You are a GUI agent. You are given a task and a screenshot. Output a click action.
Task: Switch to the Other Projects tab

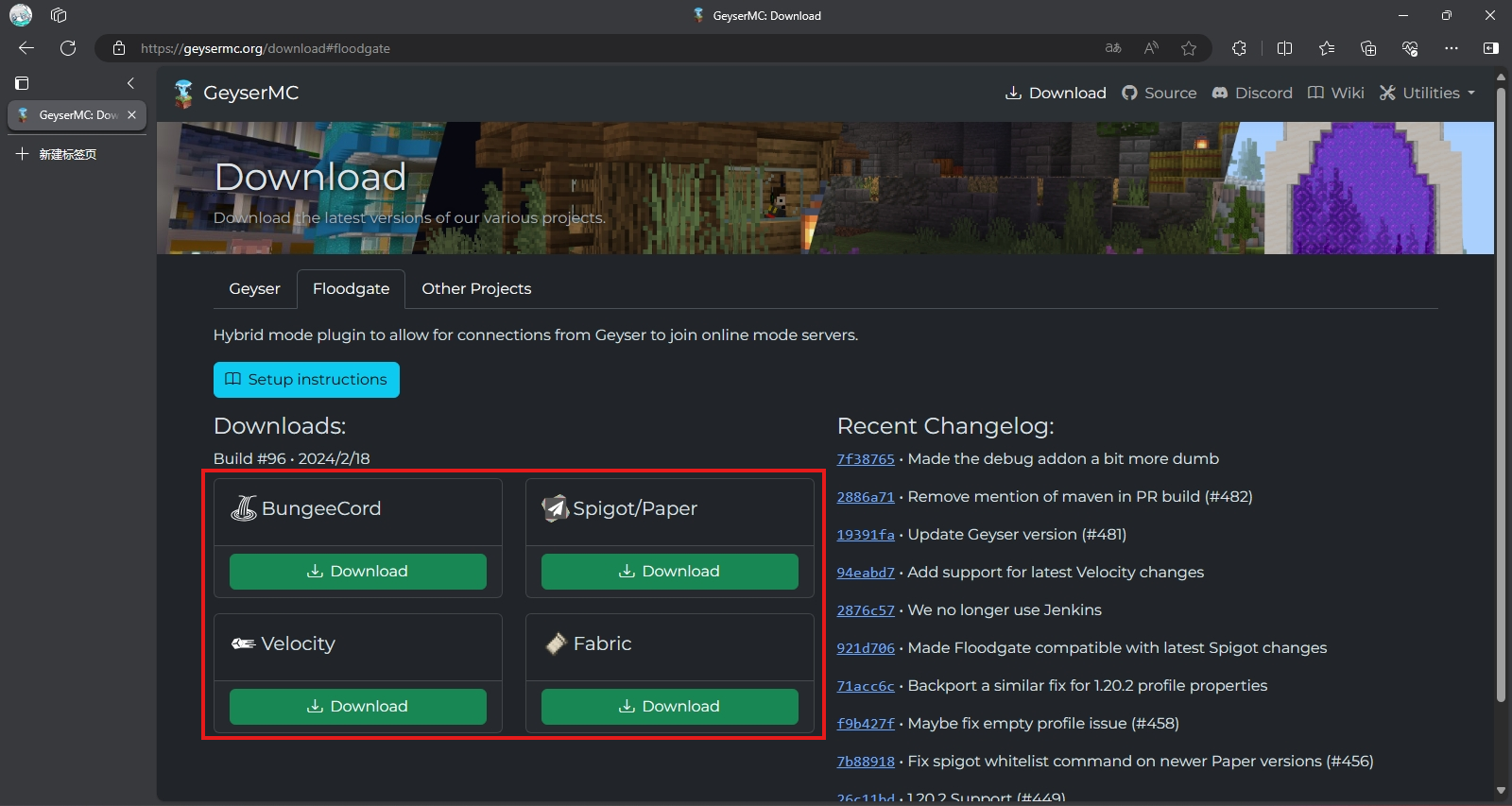[x=476, y=289]
